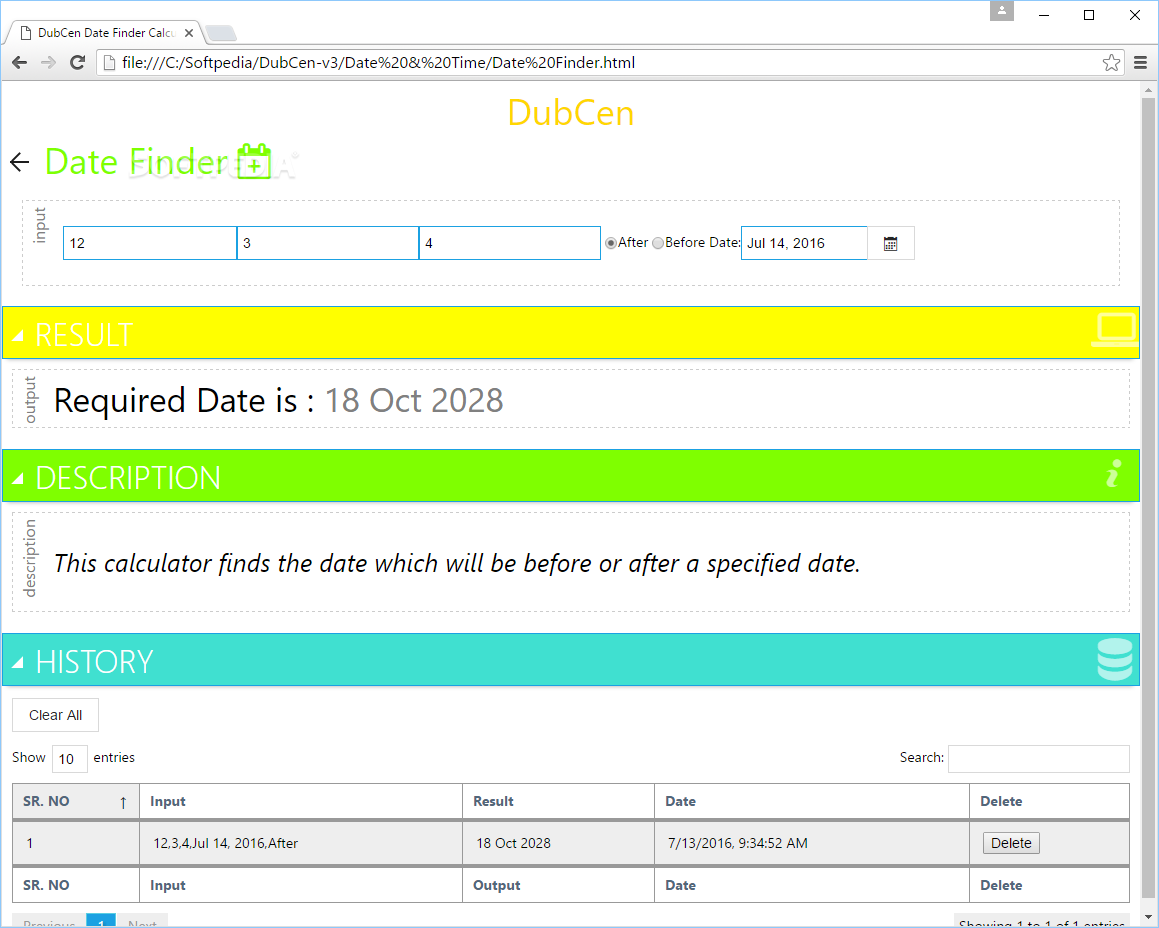Open the Chrome hamburger menu
Image resolution: width=1159 pixels, height=928 pixels.
click(1141, 63)
